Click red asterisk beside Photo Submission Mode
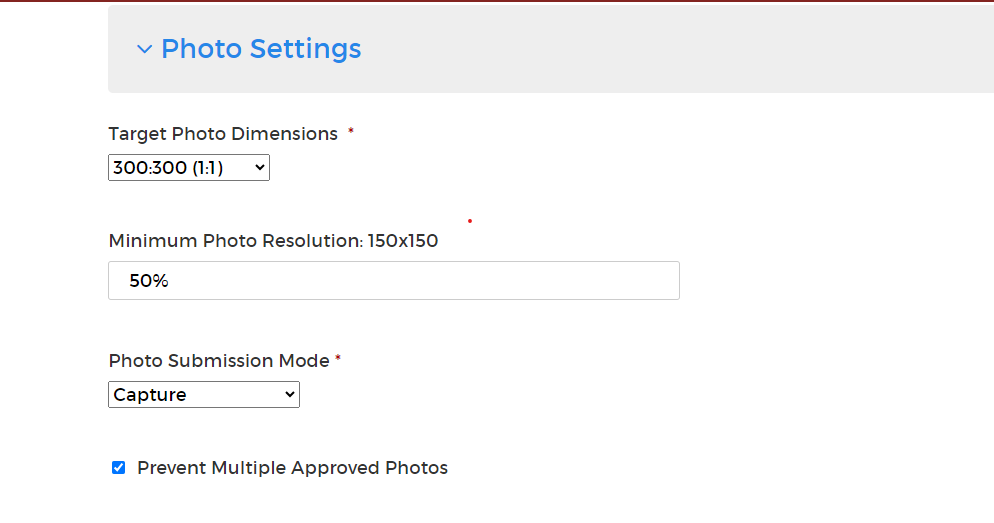994x523 pixels. tap(338, 358)
